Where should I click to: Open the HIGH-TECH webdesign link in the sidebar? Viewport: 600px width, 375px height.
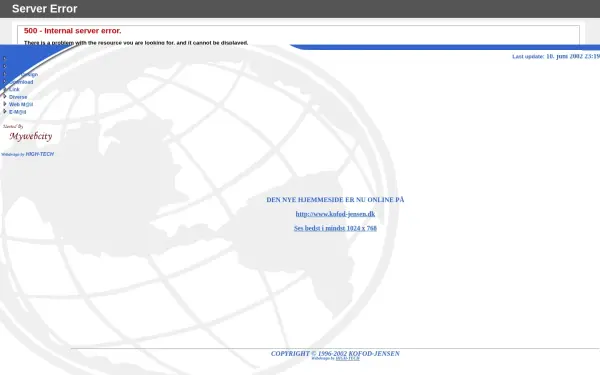(x=39, y=154)
